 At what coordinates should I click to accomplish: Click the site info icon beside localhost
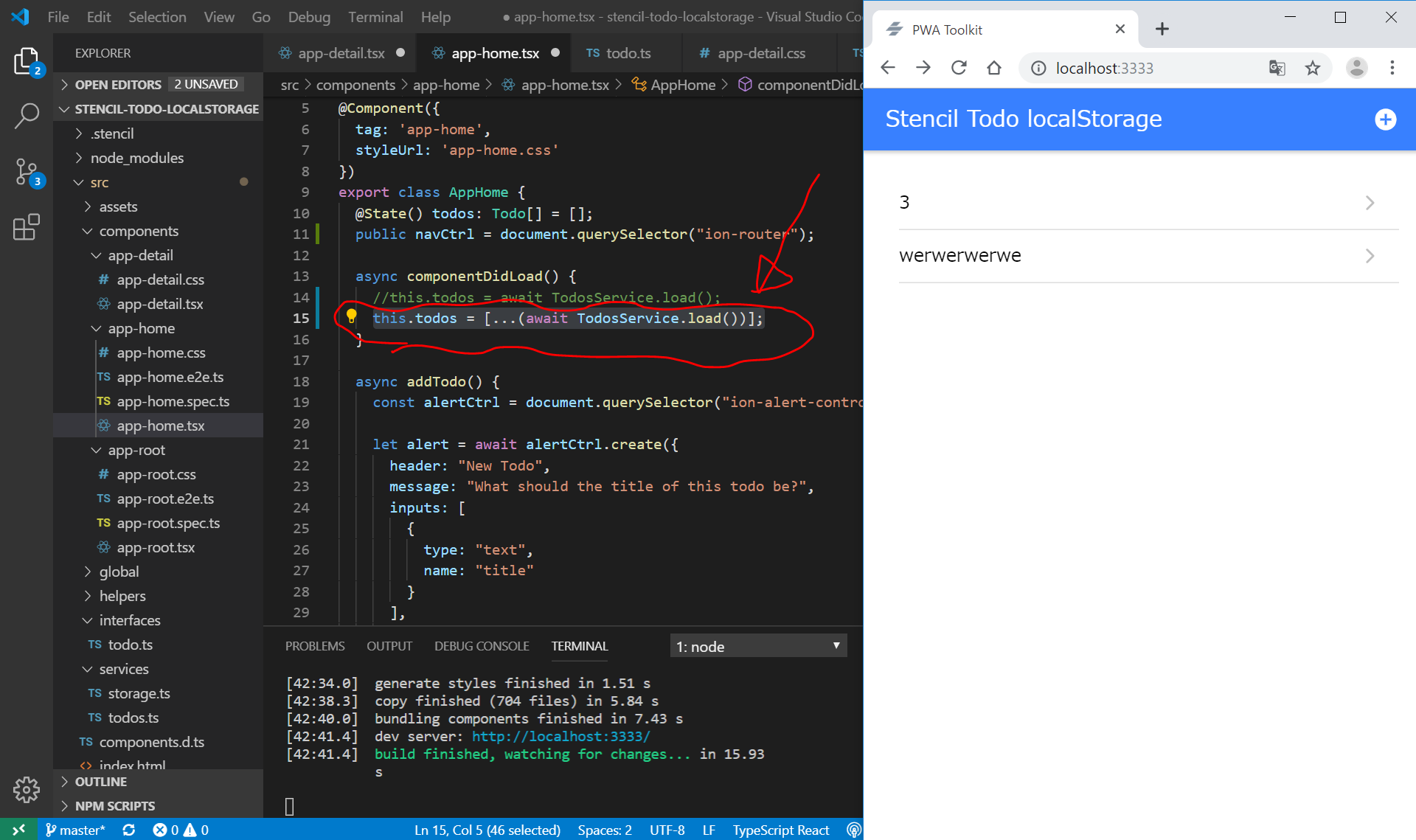(1038, 68)
